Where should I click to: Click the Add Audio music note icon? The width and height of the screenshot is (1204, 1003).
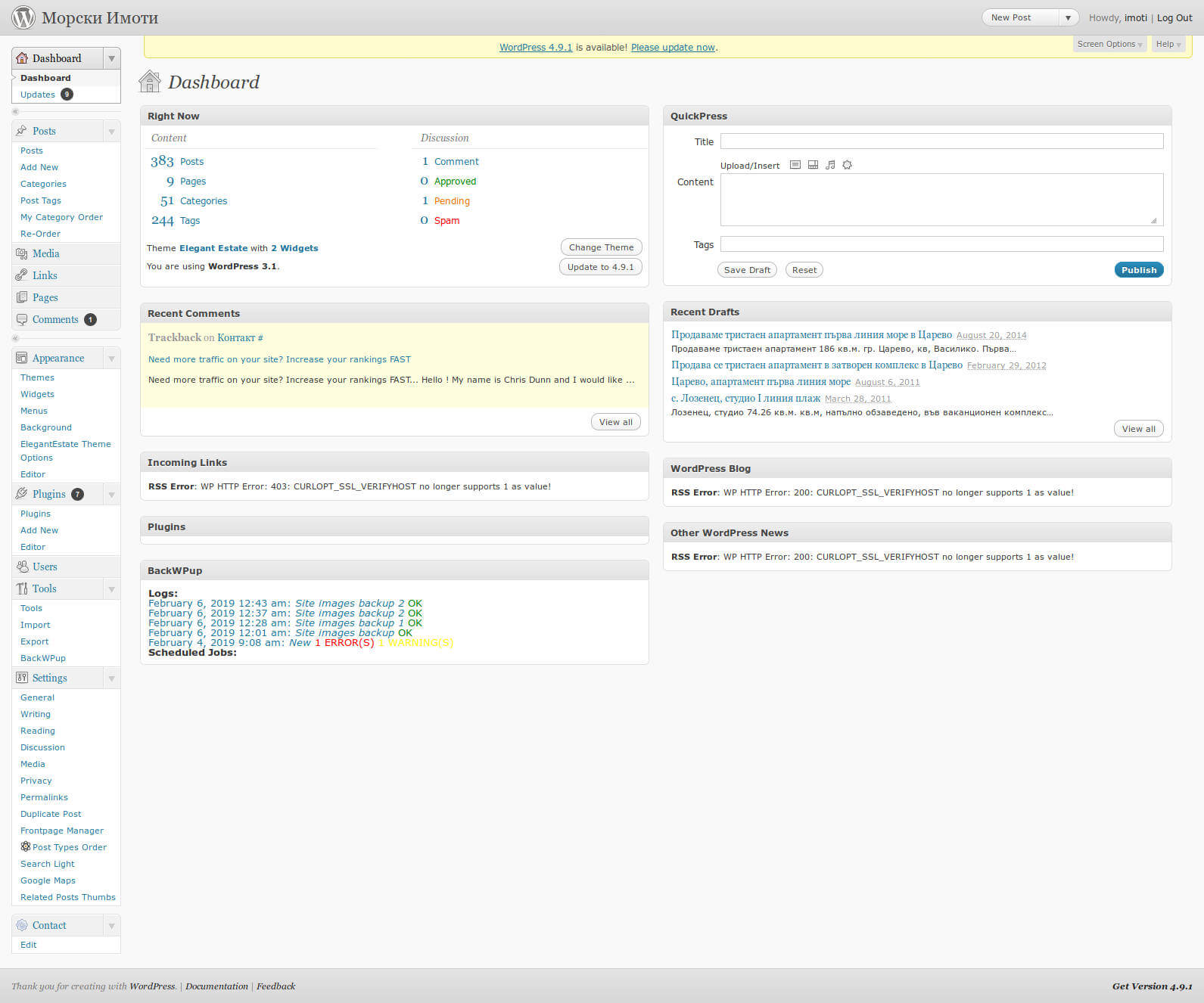pos(830,165)
